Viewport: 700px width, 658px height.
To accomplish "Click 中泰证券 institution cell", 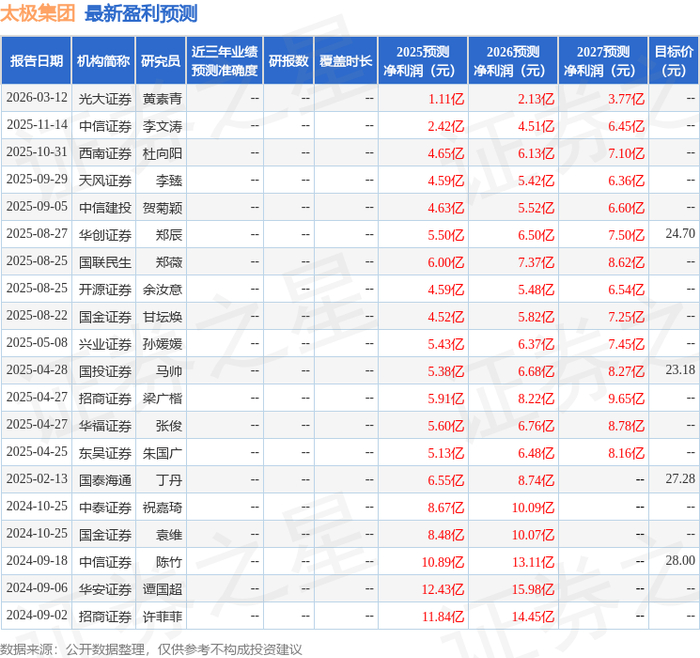I will (105, 508).
